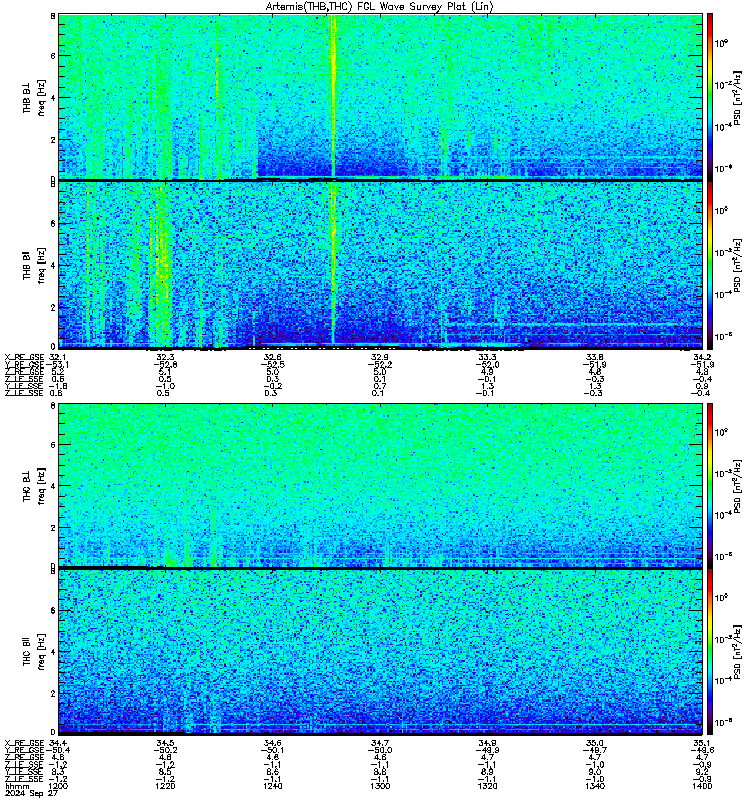This screenshot has height=800, width=750.
Task: Click the color bar beside the THB B⊥ panel
Action: 710,96
